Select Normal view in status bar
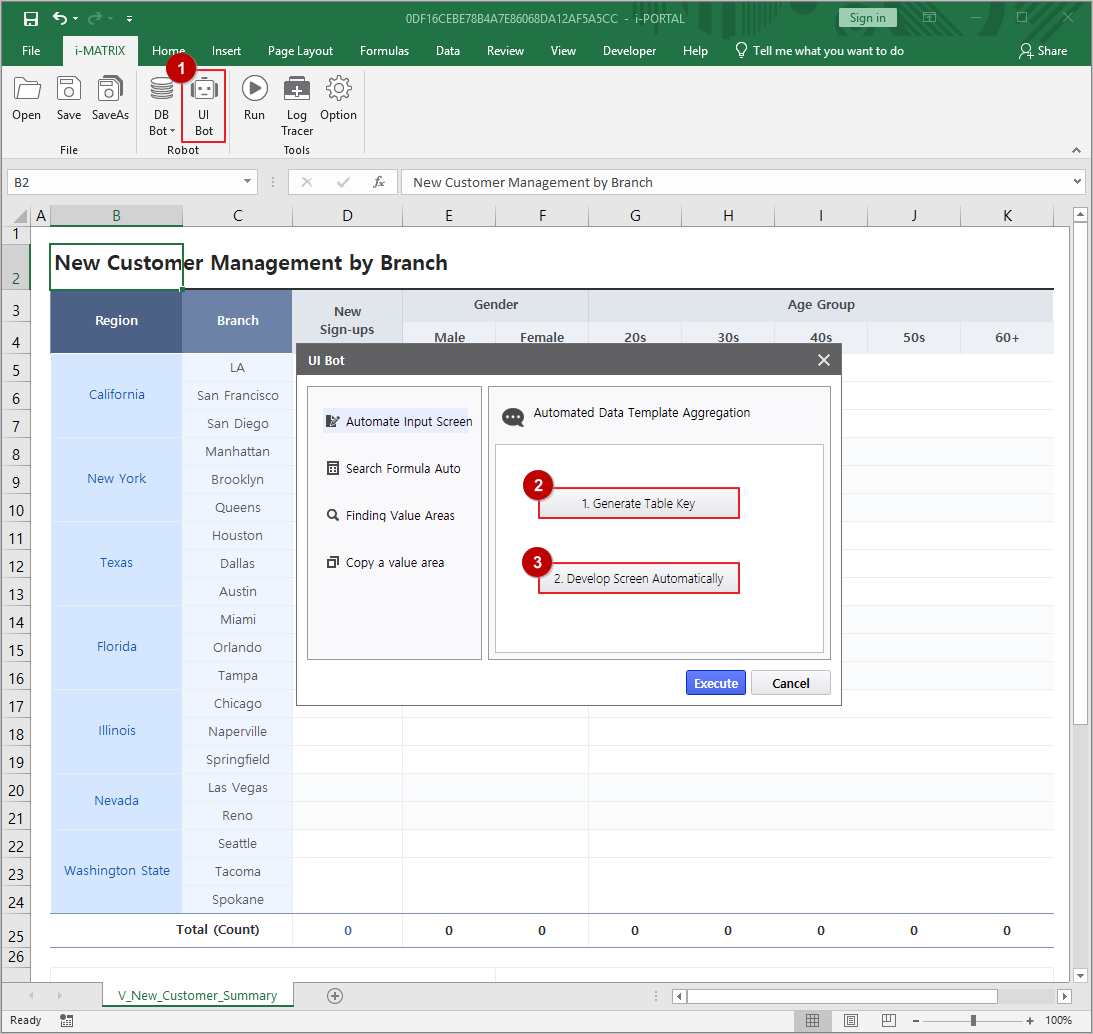The width and height of the screenshot is (1093, 1034). click(x=813, y=1020)
